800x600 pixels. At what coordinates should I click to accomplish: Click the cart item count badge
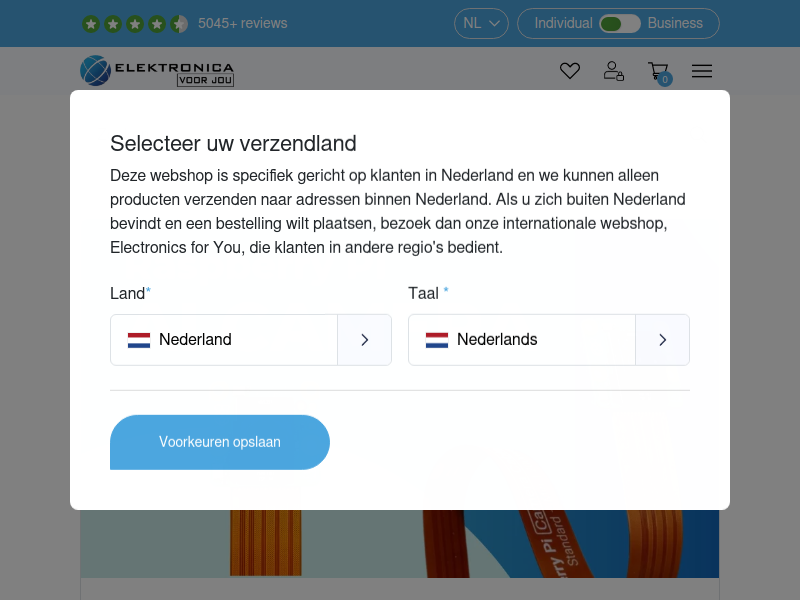pyautogui.click(x=665, y=80)
